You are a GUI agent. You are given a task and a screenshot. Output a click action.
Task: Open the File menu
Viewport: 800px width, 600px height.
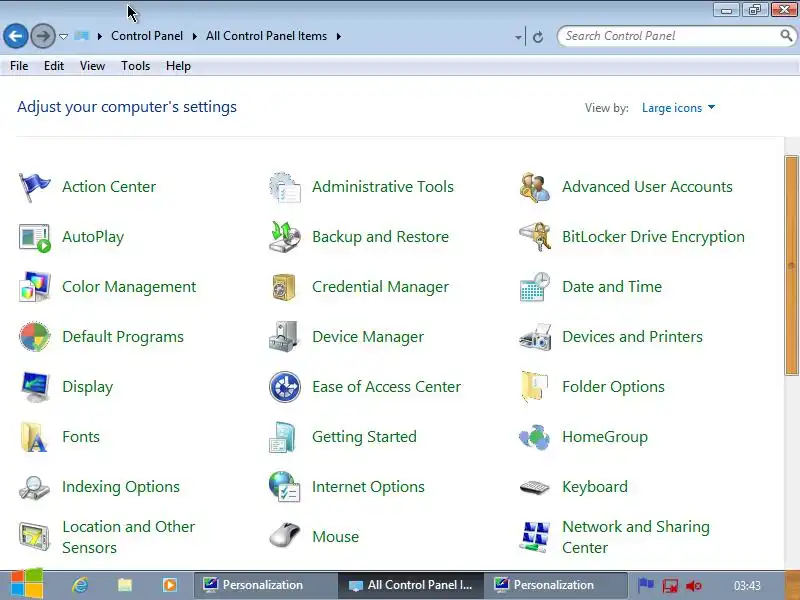coord(19,66)
